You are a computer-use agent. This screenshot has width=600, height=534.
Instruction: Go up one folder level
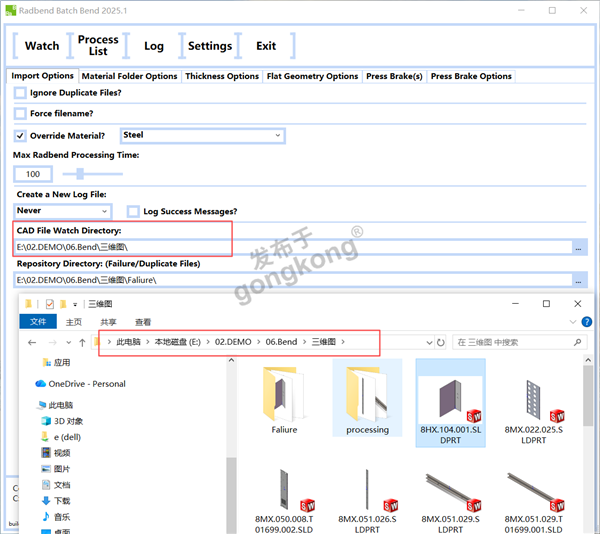pos(82,342)
